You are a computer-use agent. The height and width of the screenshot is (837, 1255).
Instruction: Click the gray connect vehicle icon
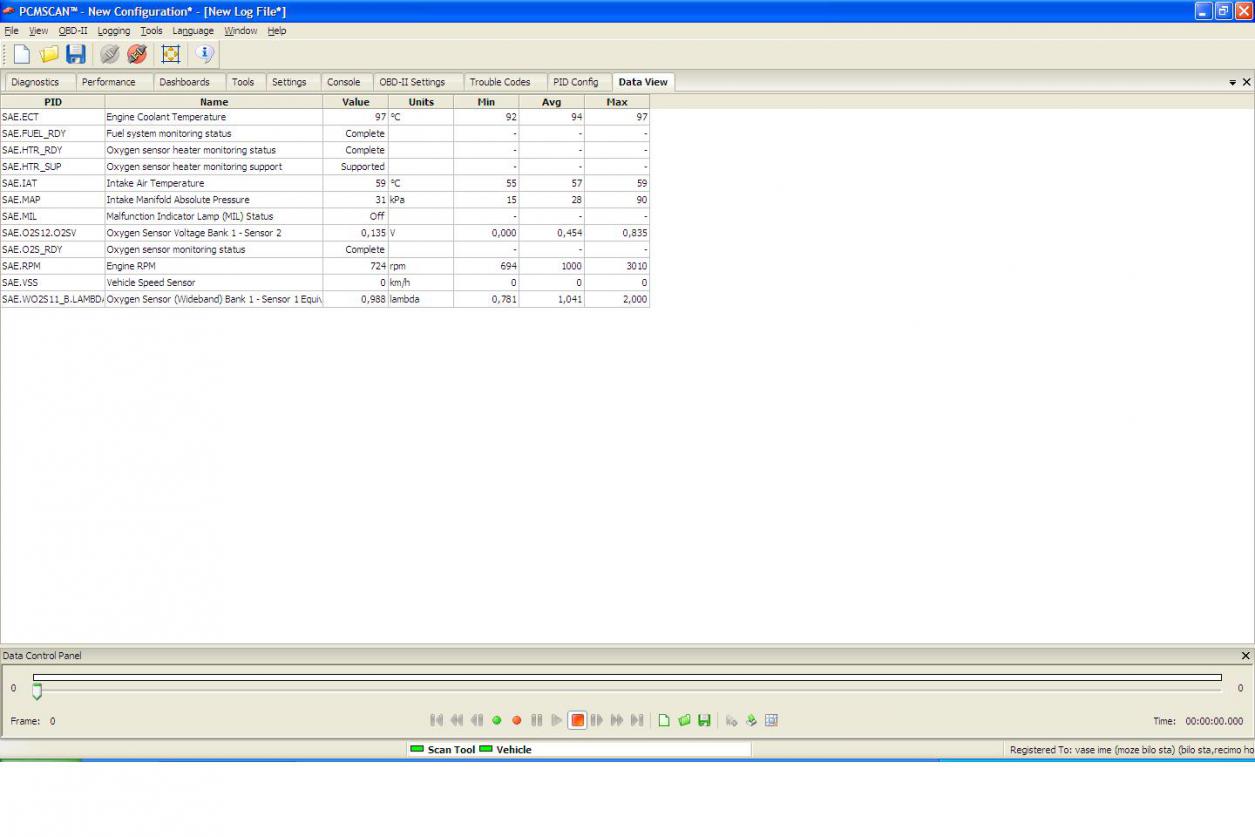tap(110, 55)
